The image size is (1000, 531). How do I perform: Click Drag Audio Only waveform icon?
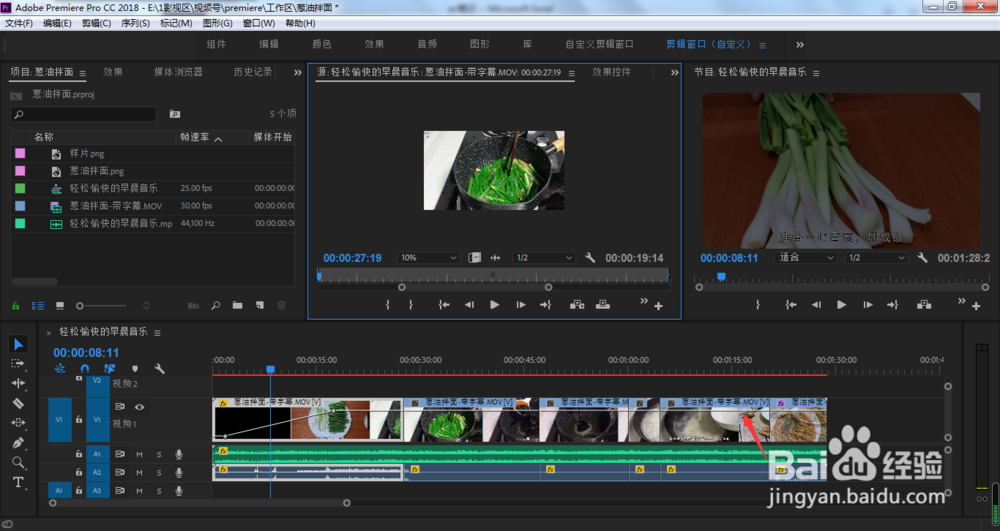coord(496,258)
